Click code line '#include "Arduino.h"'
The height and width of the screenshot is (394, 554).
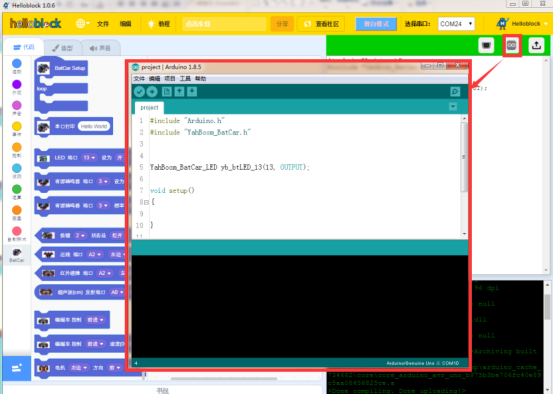tap(187, 120)
